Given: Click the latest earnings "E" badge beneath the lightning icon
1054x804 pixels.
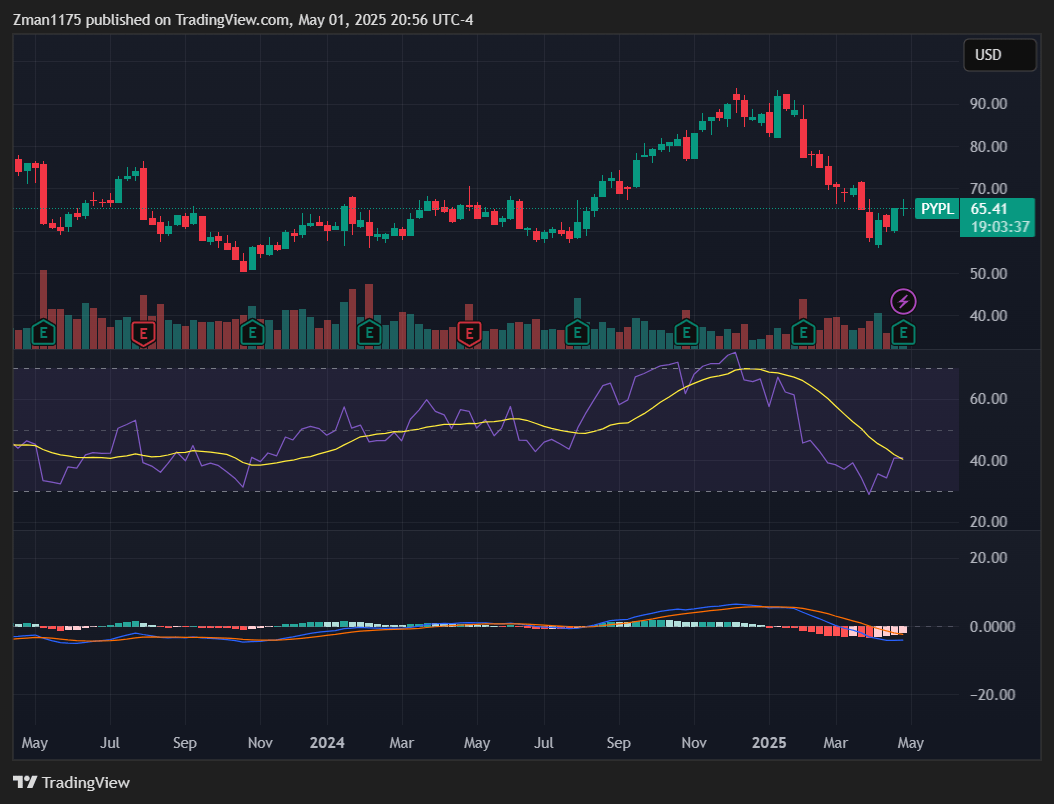Looking at the screenshot, I should pyautogui.click(x=902, y=335).
